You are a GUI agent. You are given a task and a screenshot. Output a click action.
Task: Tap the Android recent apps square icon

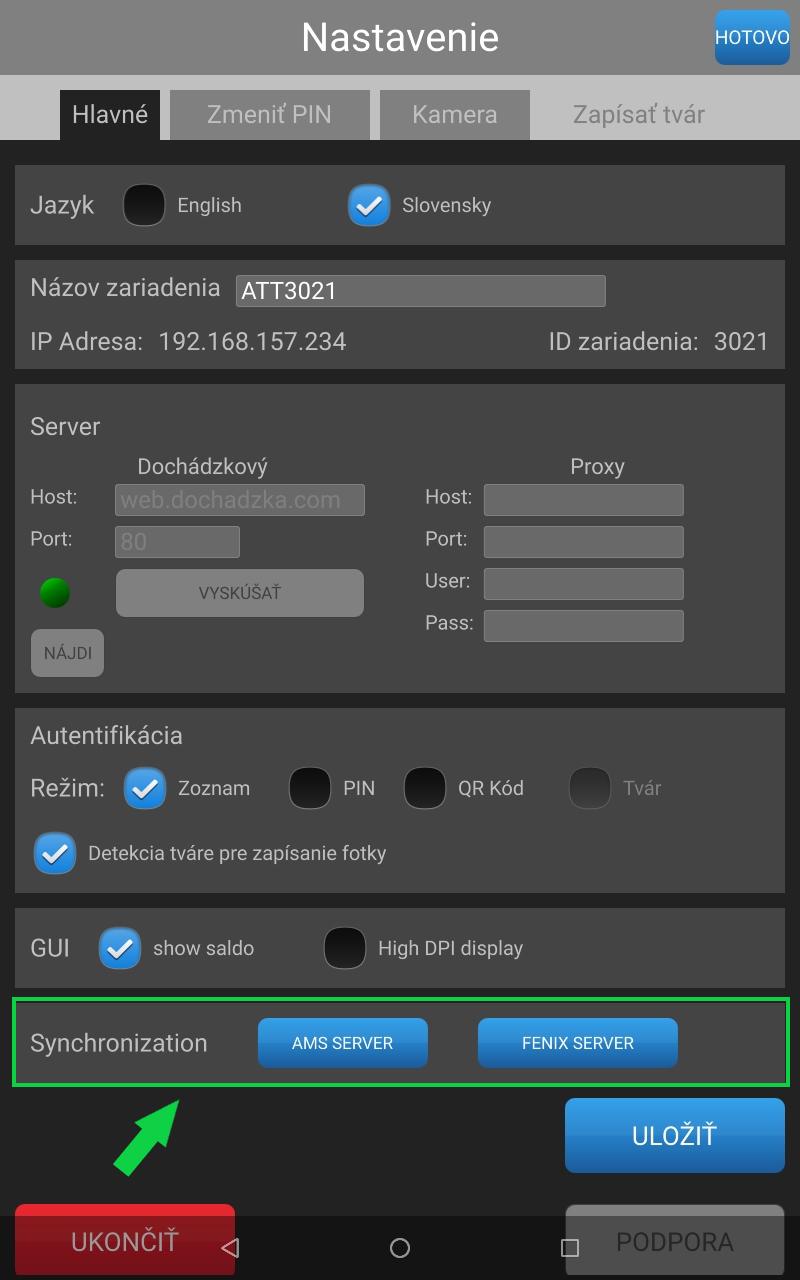(570, 1247)
